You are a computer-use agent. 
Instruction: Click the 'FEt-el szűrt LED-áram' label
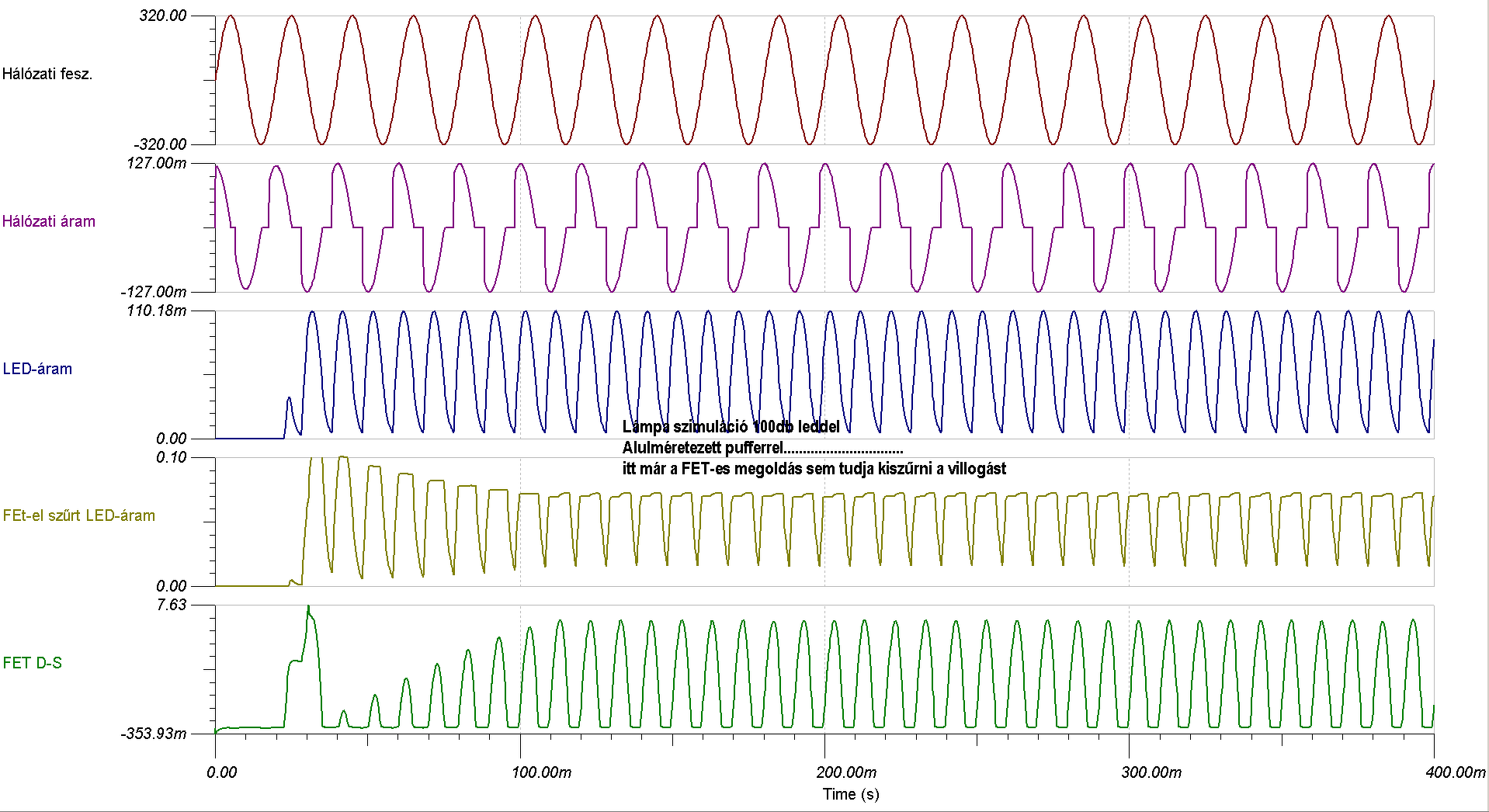pyautogui.click(x=79, y=515)
